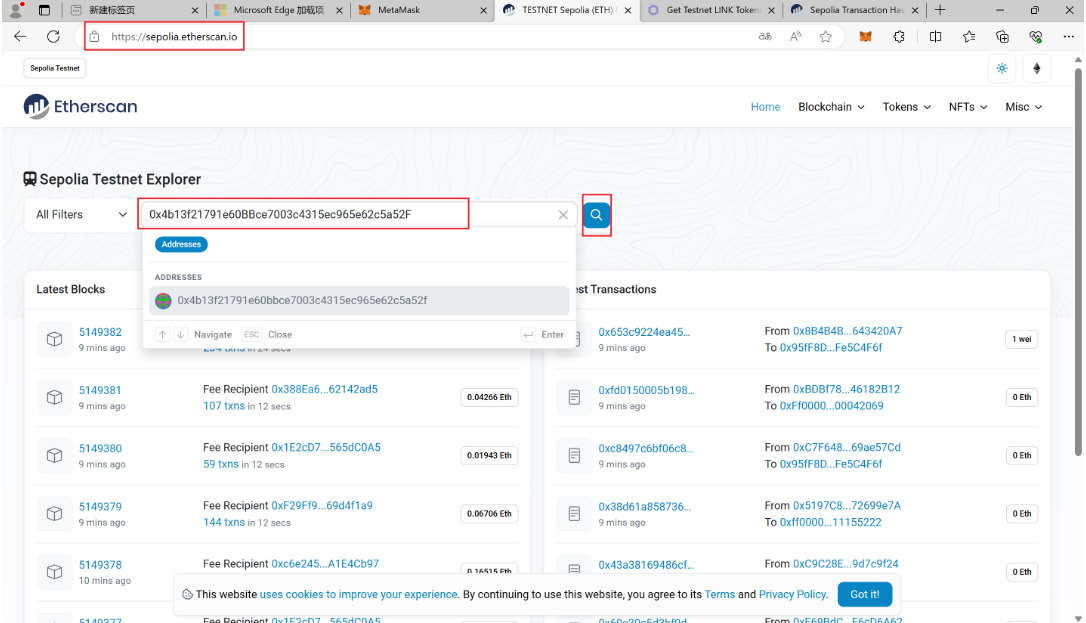The width and height of the screenshot is (1086, 623).
Task: Click document icon for transaction 0xfd0150005b198
Action: pos(574,397)
